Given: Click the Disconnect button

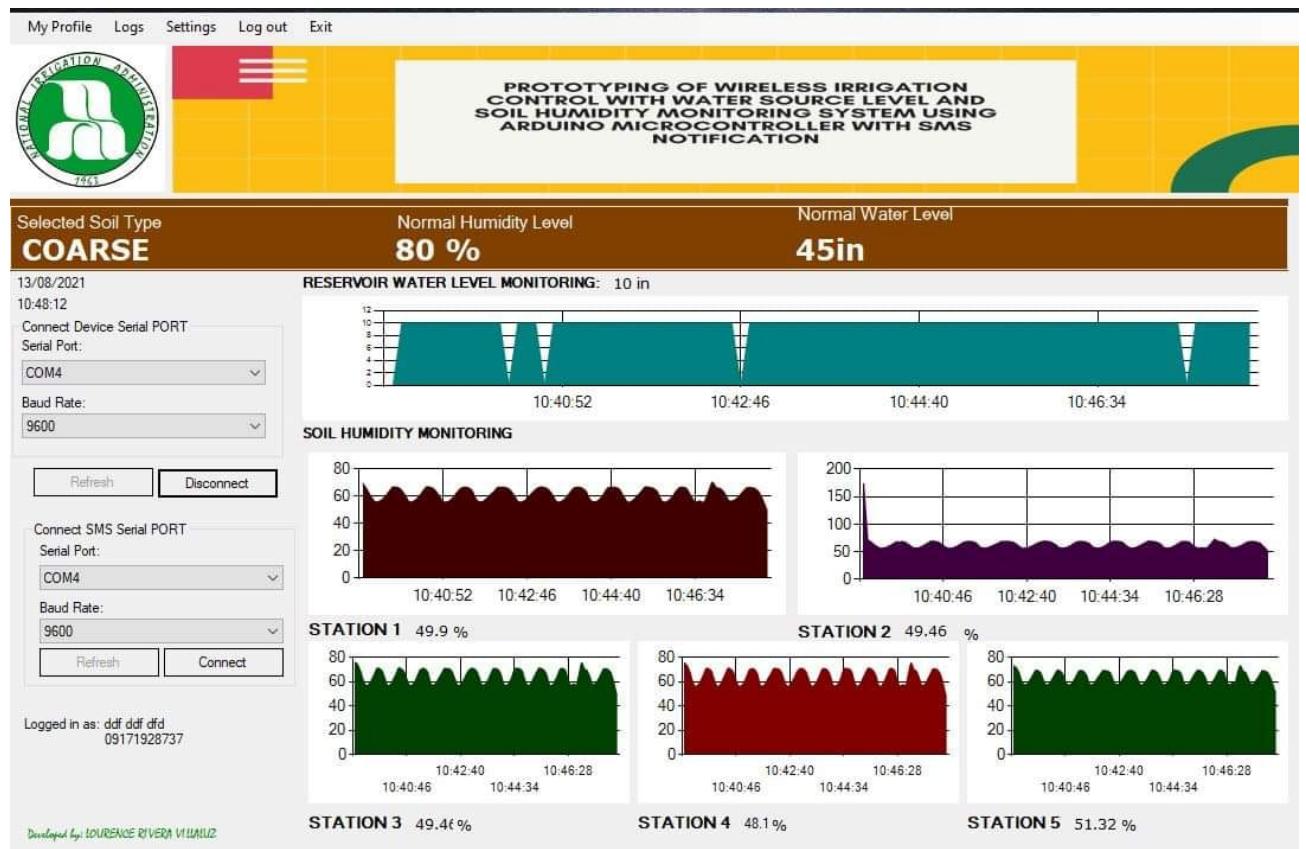Looking at the screenshot, I should click(x=217, y=483).
